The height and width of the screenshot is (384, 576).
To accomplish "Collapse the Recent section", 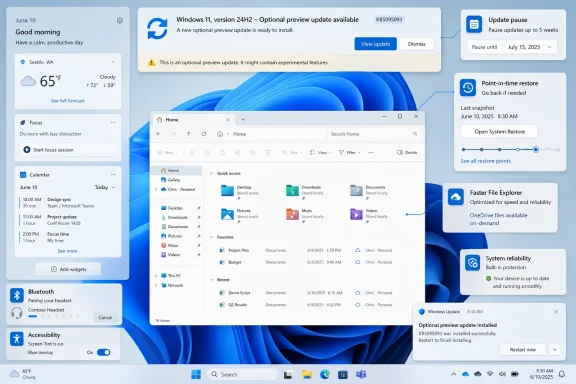I will (212, 280).
